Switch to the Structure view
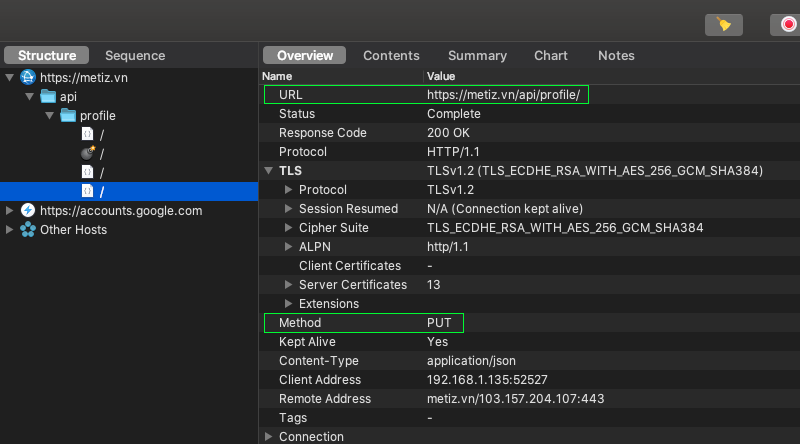The image size is (800, 444). click(x=46, y=55)
